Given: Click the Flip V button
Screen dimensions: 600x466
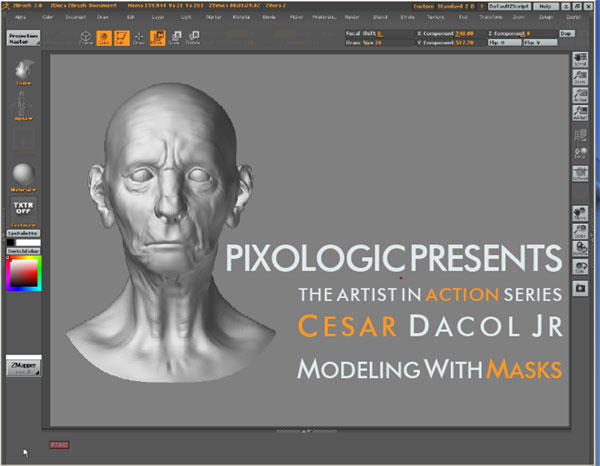Looking at the screenshot, I should 540,42.
